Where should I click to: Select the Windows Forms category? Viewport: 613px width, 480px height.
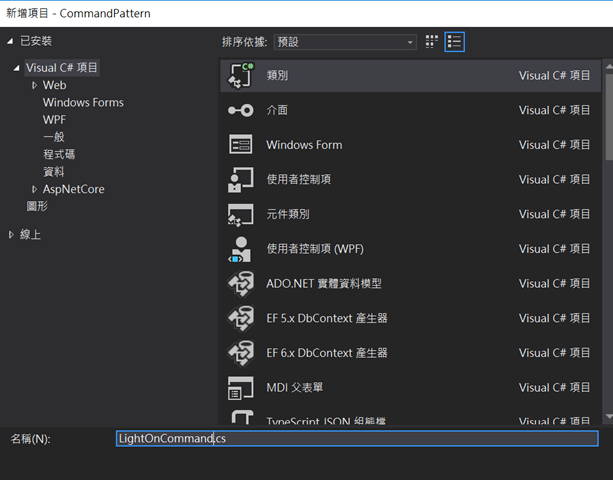(x=83, y=102)
